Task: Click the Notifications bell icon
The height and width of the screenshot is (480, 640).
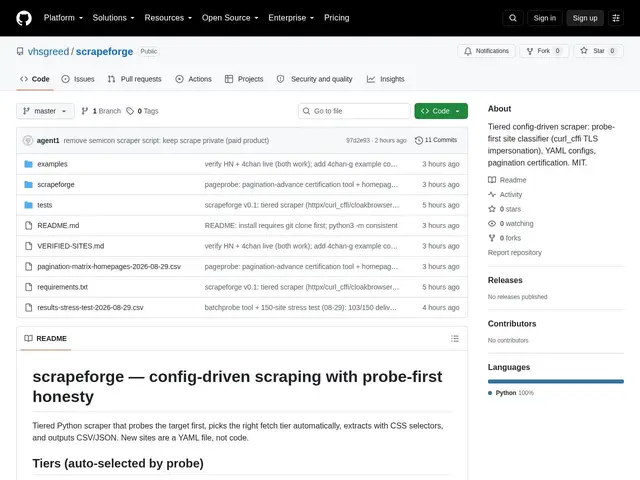Action: 468,51
